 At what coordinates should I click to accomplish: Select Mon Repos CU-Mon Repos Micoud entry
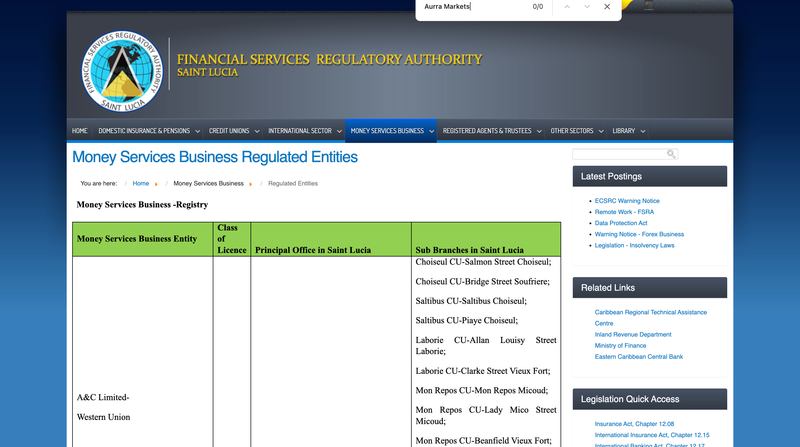(482, 390)
